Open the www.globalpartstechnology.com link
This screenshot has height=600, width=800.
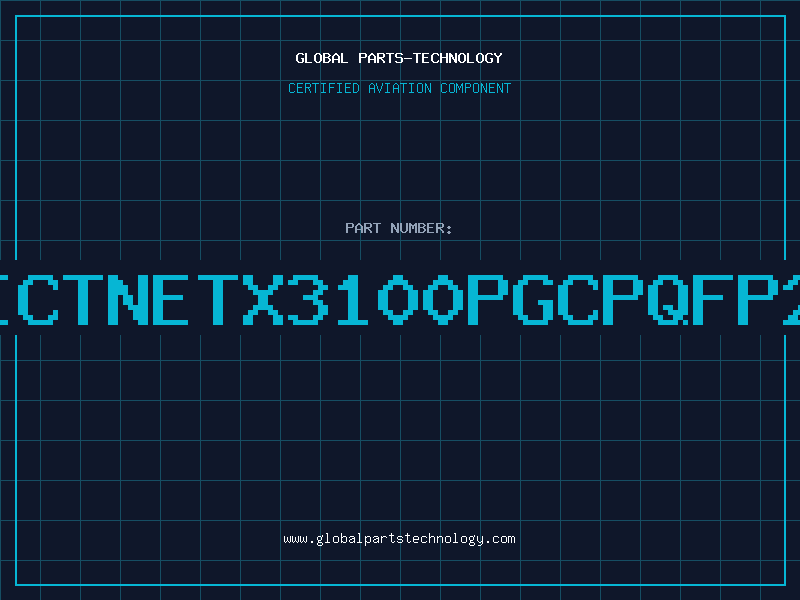click(399, 539)
